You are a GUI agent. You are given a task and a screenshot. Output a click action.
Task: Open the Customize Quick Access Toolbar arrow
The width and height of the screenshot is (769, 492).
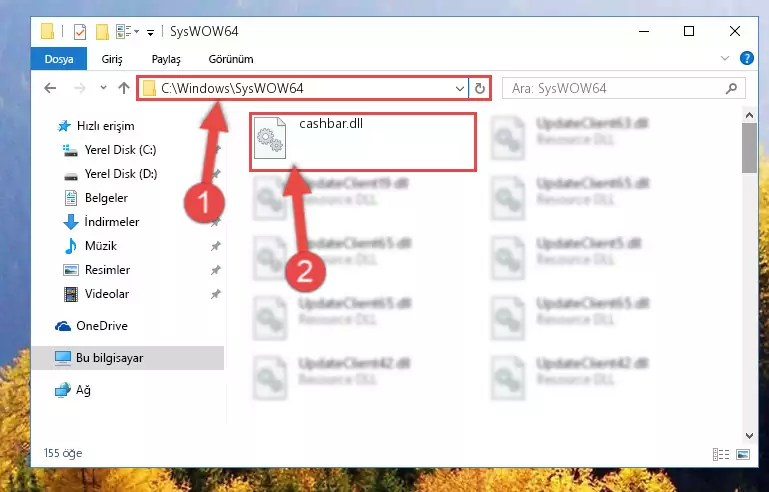pyautogui.click(x=151, y=32)
